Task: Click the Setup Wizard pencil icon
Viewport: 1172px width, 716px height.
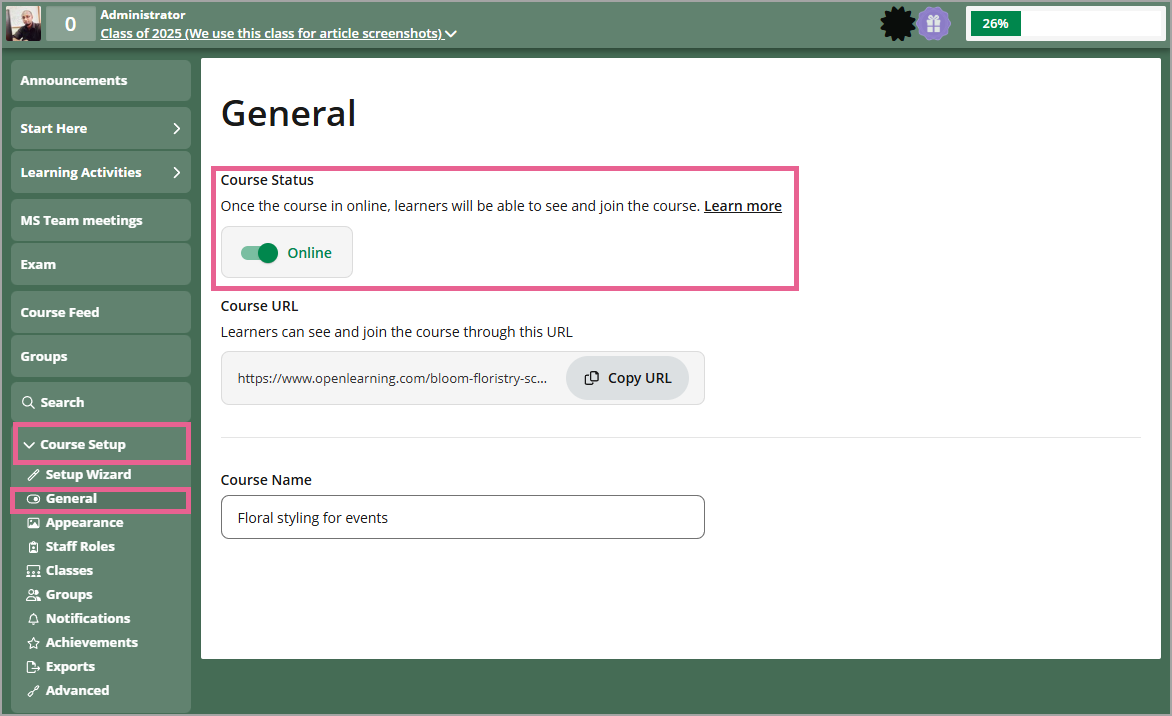Action: click(x=33, y=475)
